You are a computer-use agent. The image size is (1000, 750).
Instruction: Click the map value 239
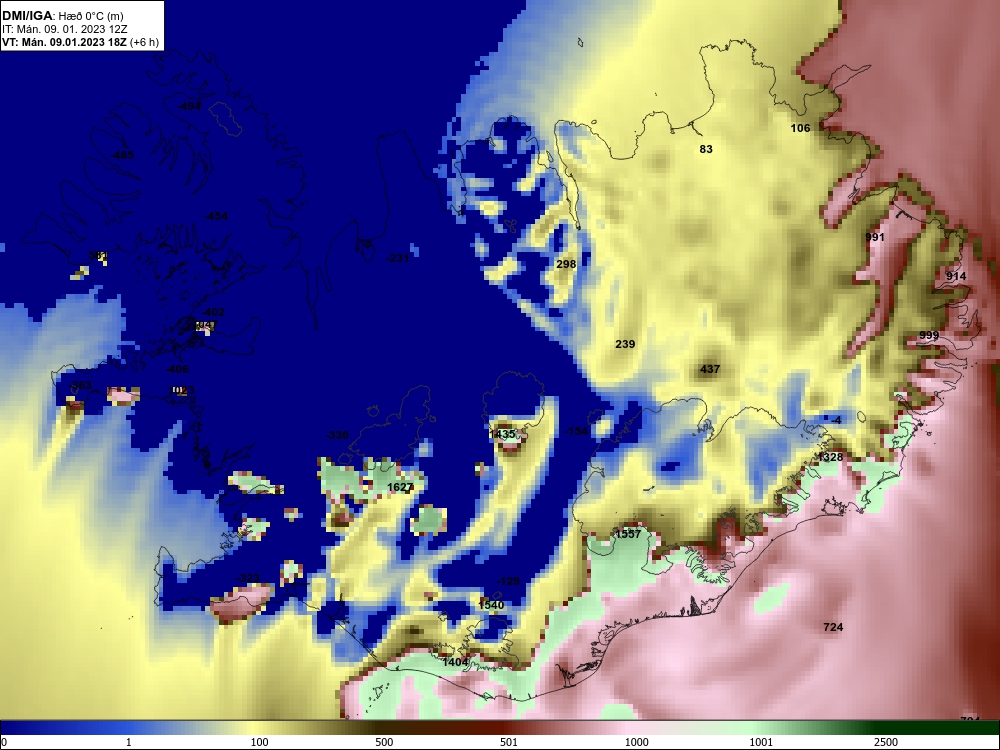[x=625, y=344]
